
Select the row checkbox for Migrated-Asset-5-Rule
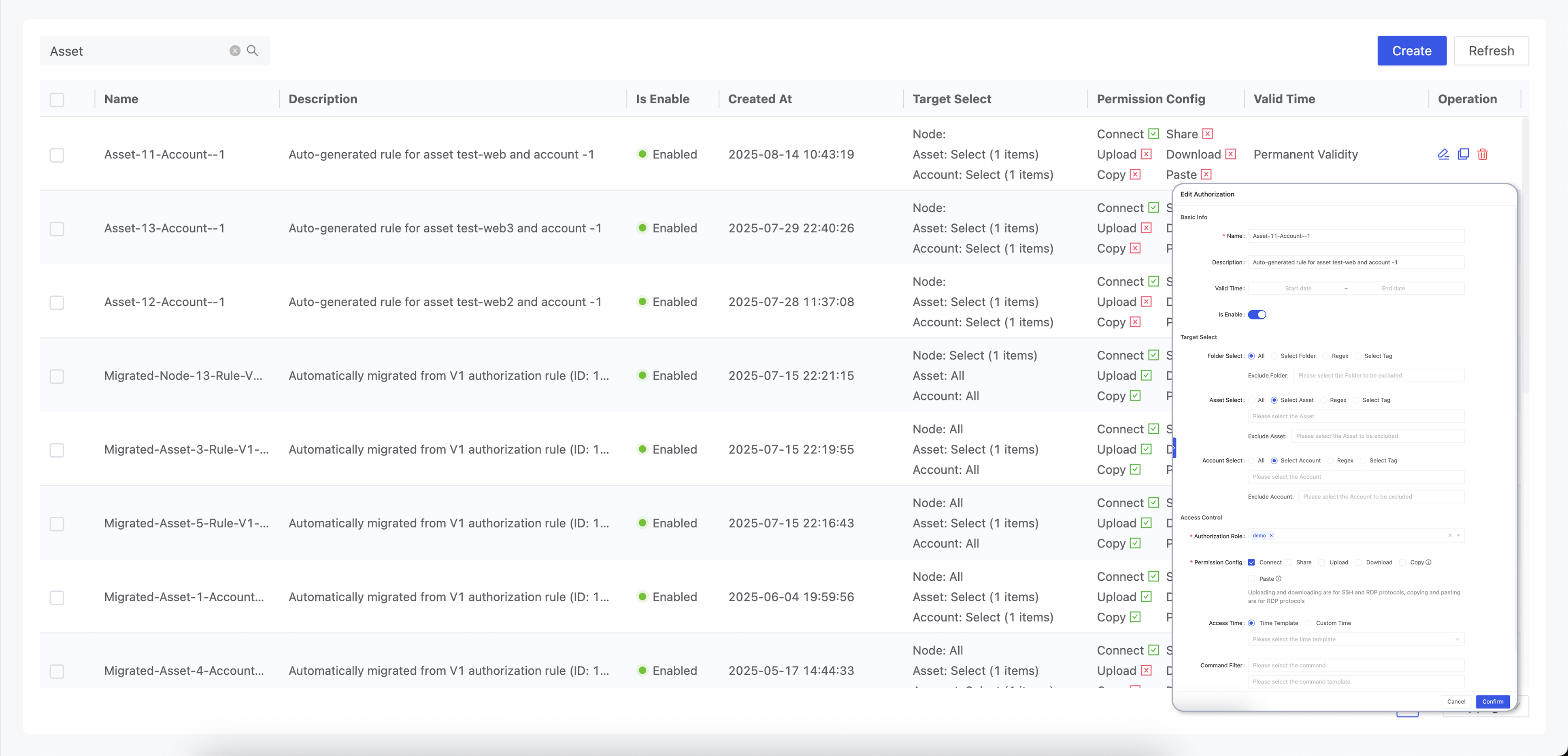tap(57, 524)
